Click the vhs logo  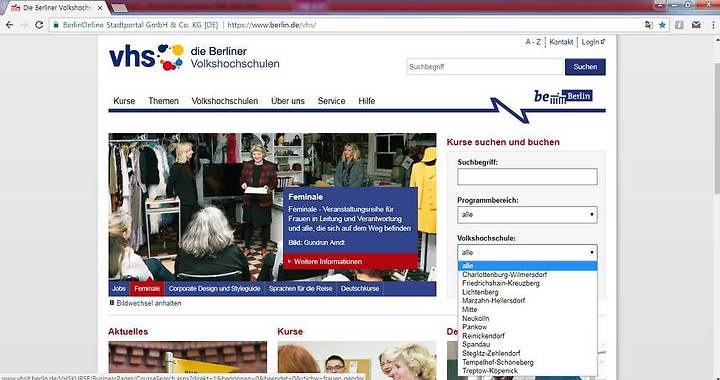(146, 58)
